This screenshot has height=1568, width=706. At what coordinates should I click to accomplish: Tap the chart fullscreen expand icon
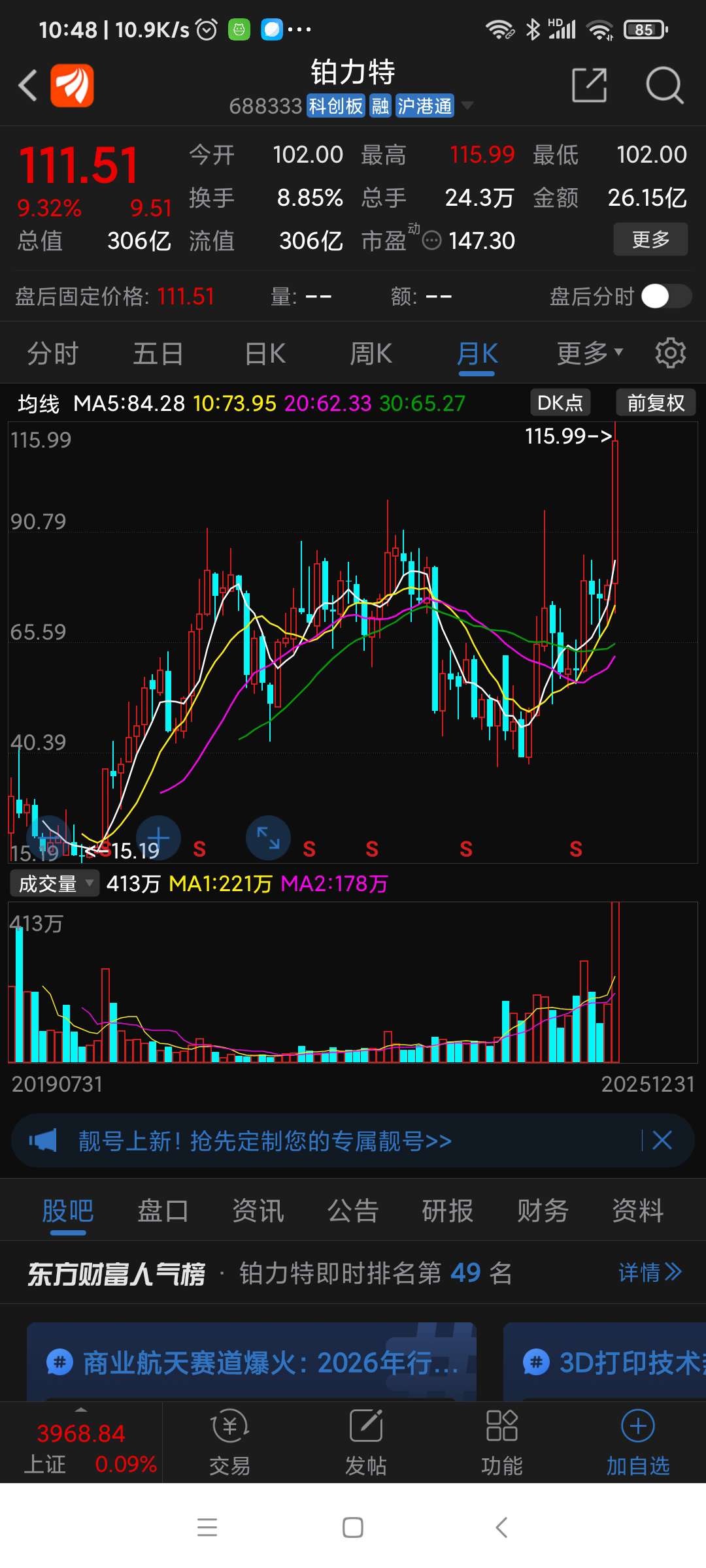(x=268, y=838)
